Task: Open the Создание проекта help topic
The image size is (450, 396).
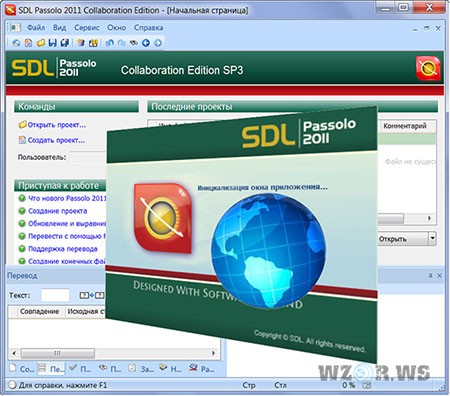Action: [x=58, y=211]
